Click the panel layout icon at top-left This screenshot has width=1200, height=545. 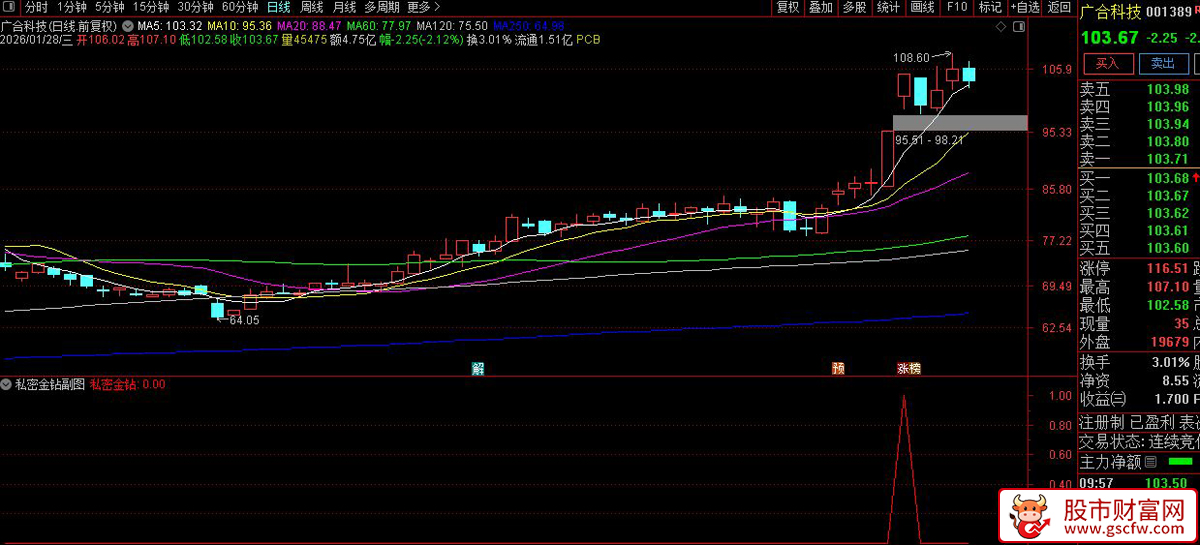[x=10, y=7]
